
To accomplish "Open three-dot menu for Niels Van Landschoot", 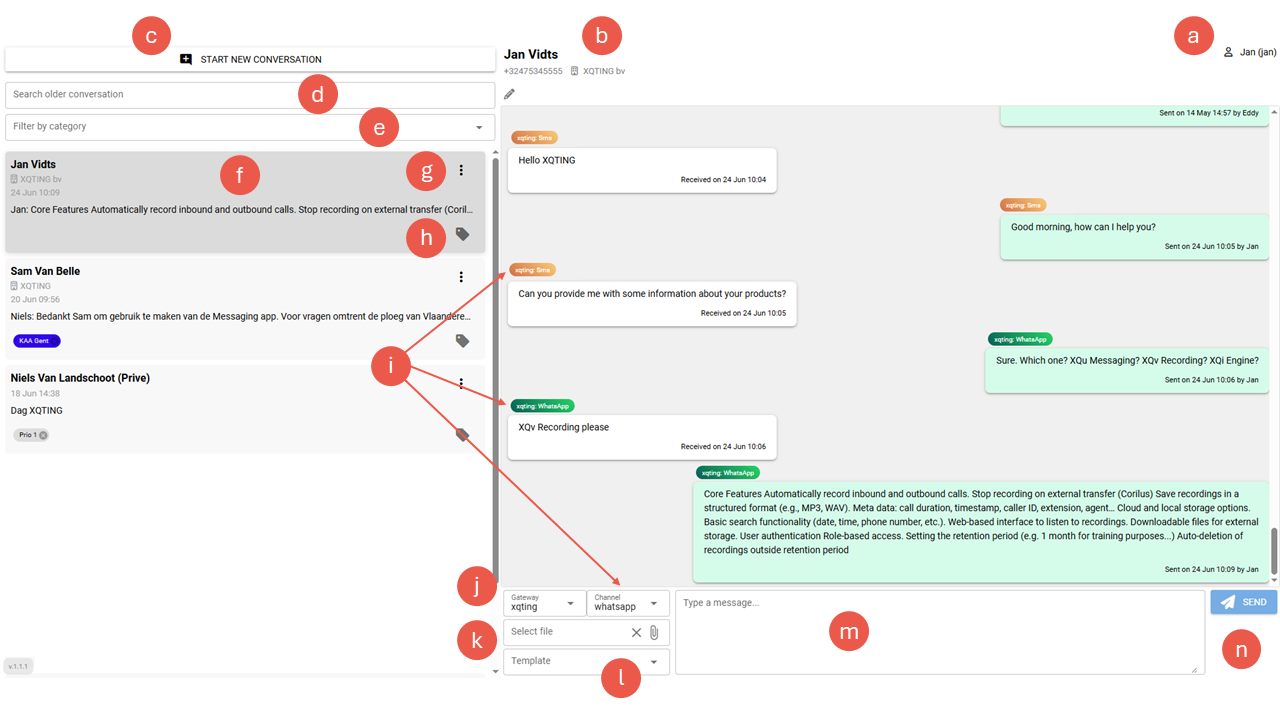I will 461,383.
